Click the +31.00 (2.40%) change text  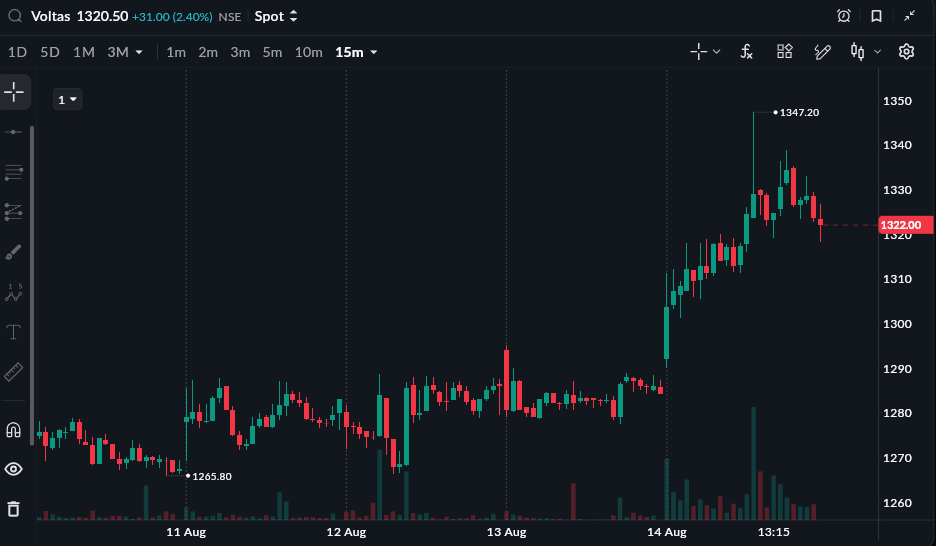pyautogui.click(x=172, y=17)
